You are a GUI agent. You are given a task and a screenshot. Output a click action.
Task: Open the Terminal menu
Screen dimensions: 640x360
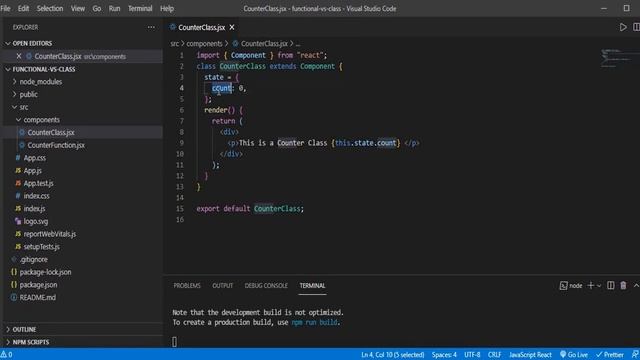pyautogui.click(x=140, y=9)
